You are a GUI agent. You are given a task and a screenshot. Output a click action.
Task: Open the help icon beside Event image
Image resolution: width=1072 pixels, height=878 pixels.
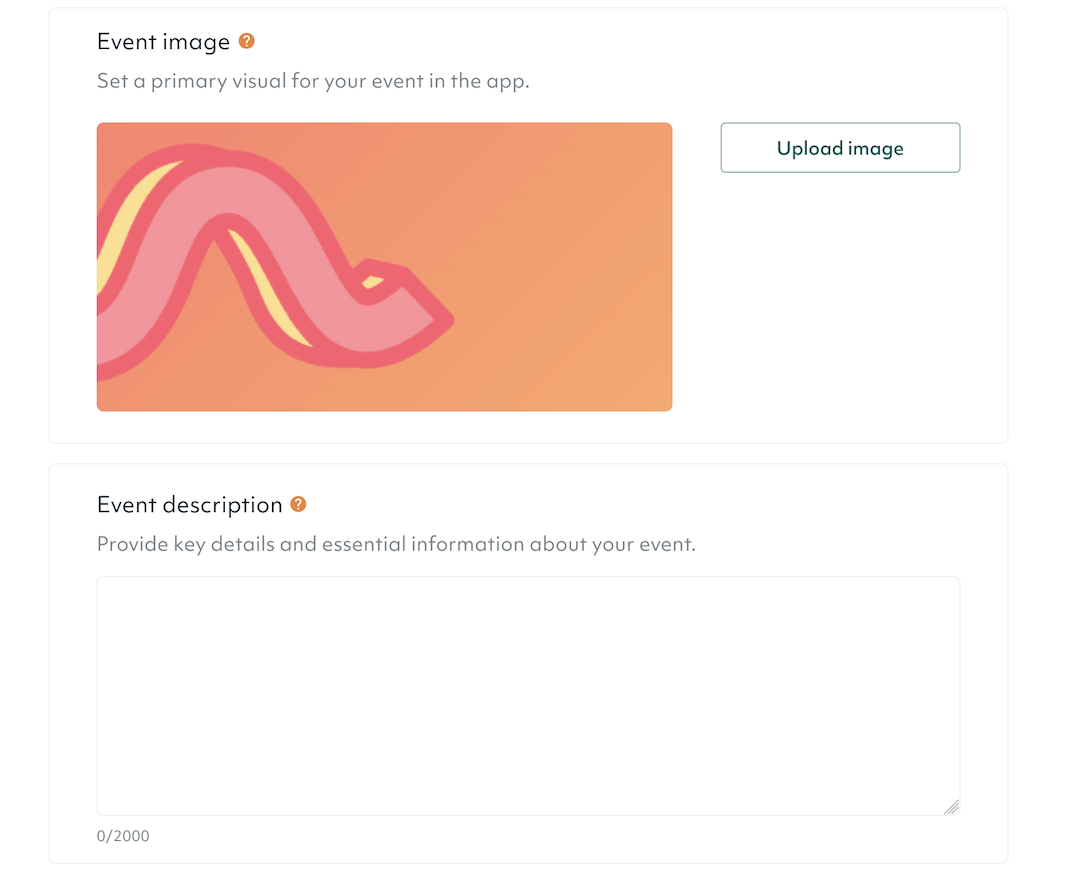click(247, 42)
